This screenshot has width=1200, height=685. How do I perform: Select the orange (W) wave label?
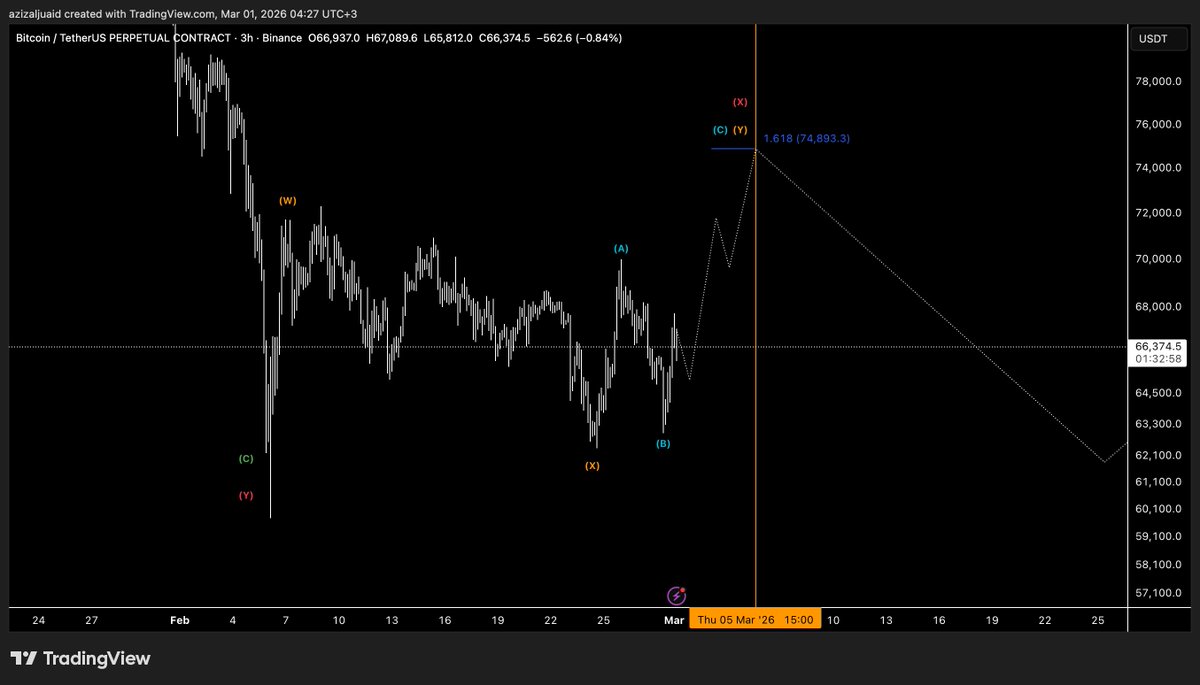tap(287, 201)
